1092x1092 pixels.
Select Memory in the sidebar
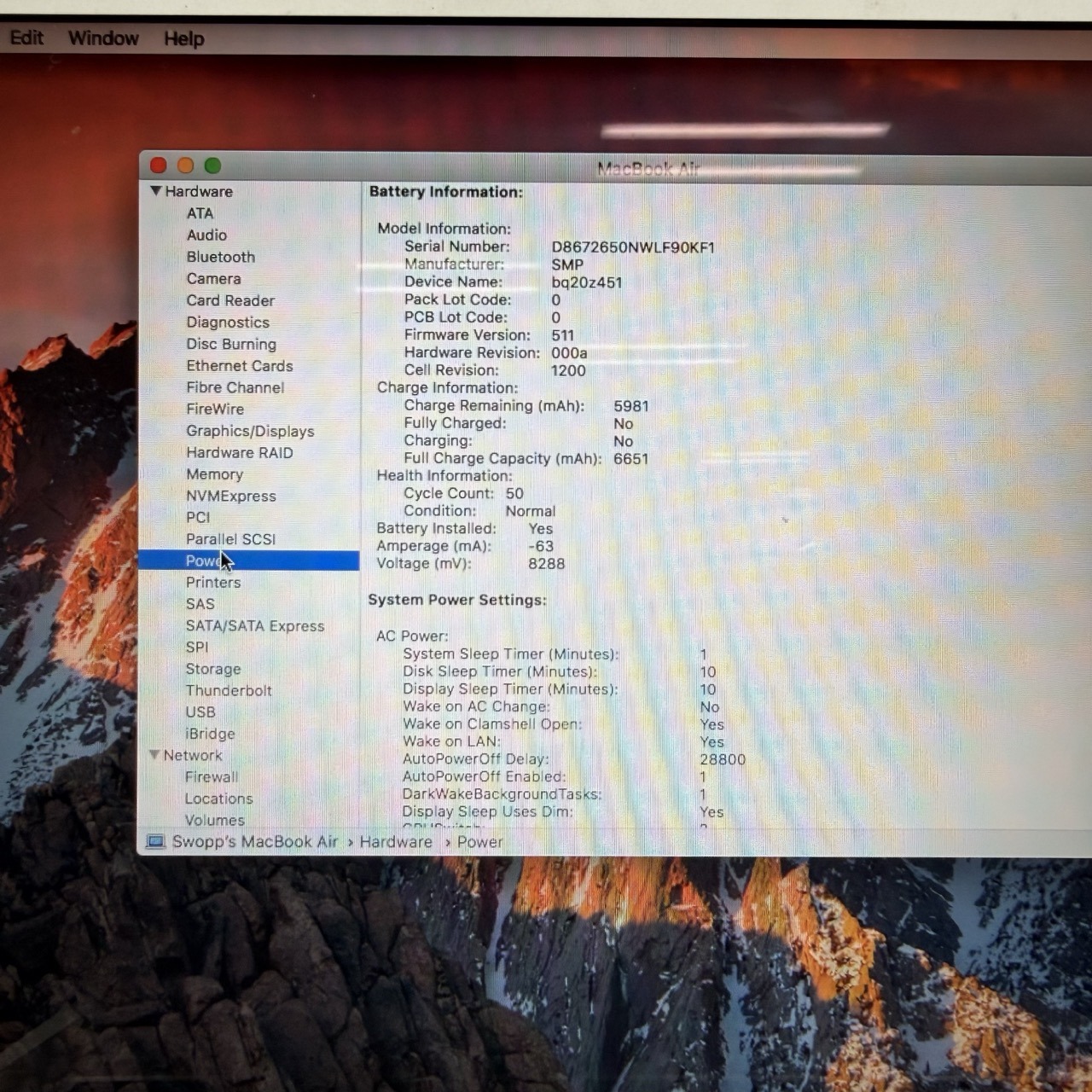[214, 474]
